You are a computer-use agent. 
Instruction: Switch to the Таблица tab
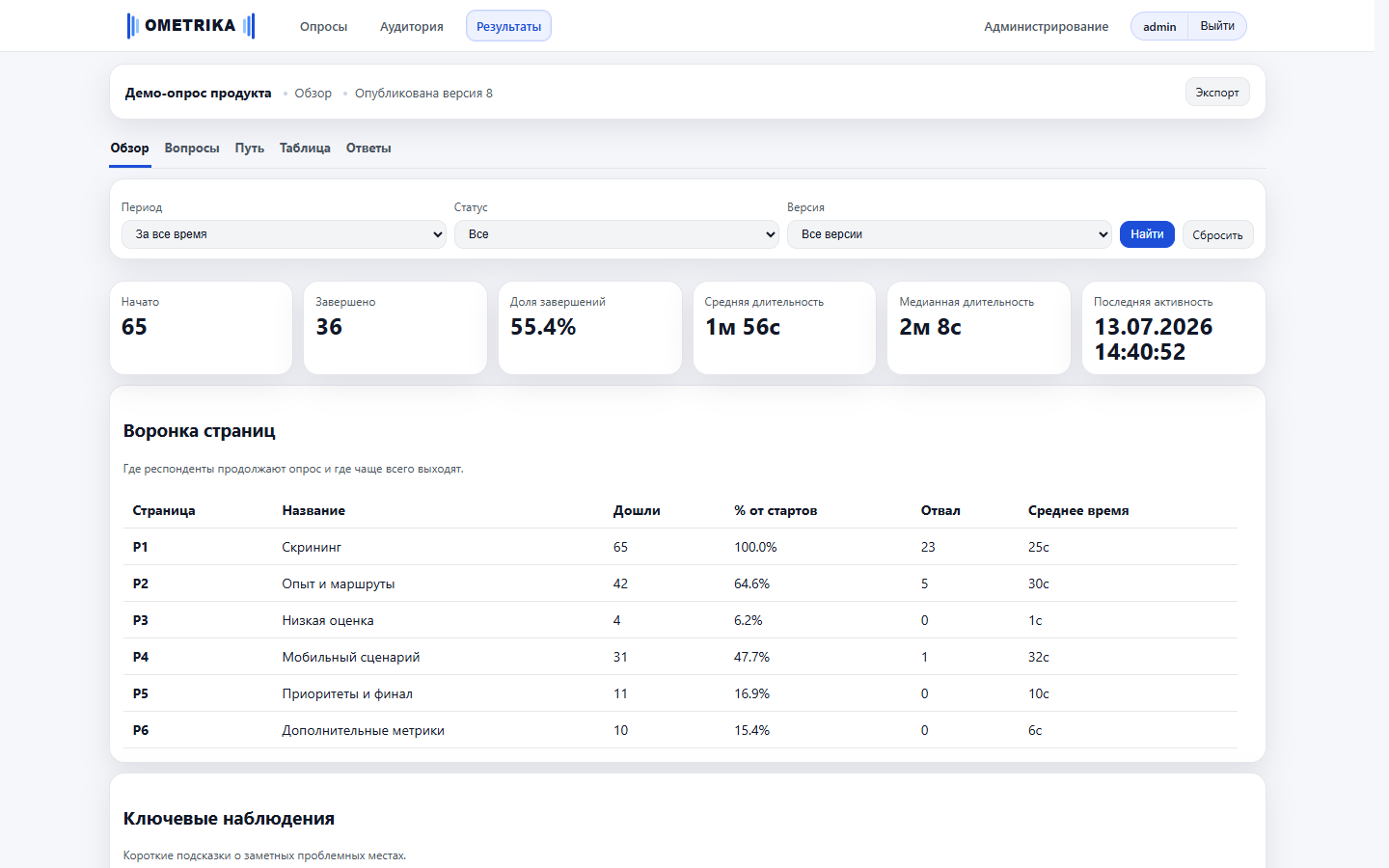coord(305,149)
